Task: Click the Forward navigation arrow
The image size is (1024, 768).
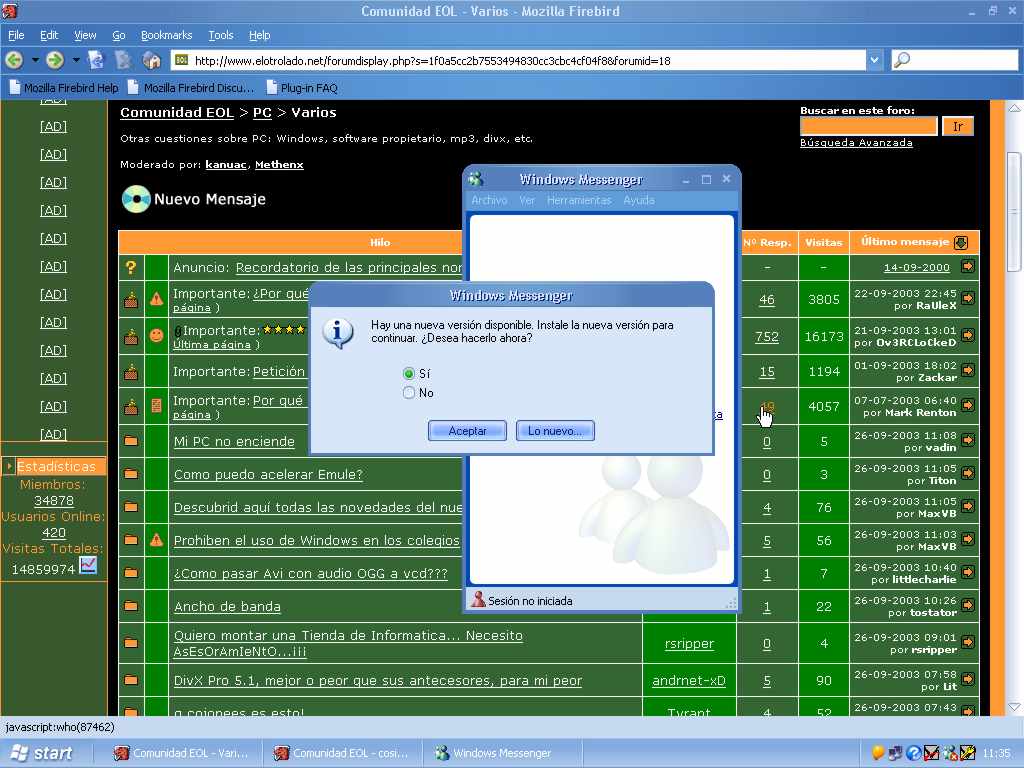Action: click(x=56, y=60)
